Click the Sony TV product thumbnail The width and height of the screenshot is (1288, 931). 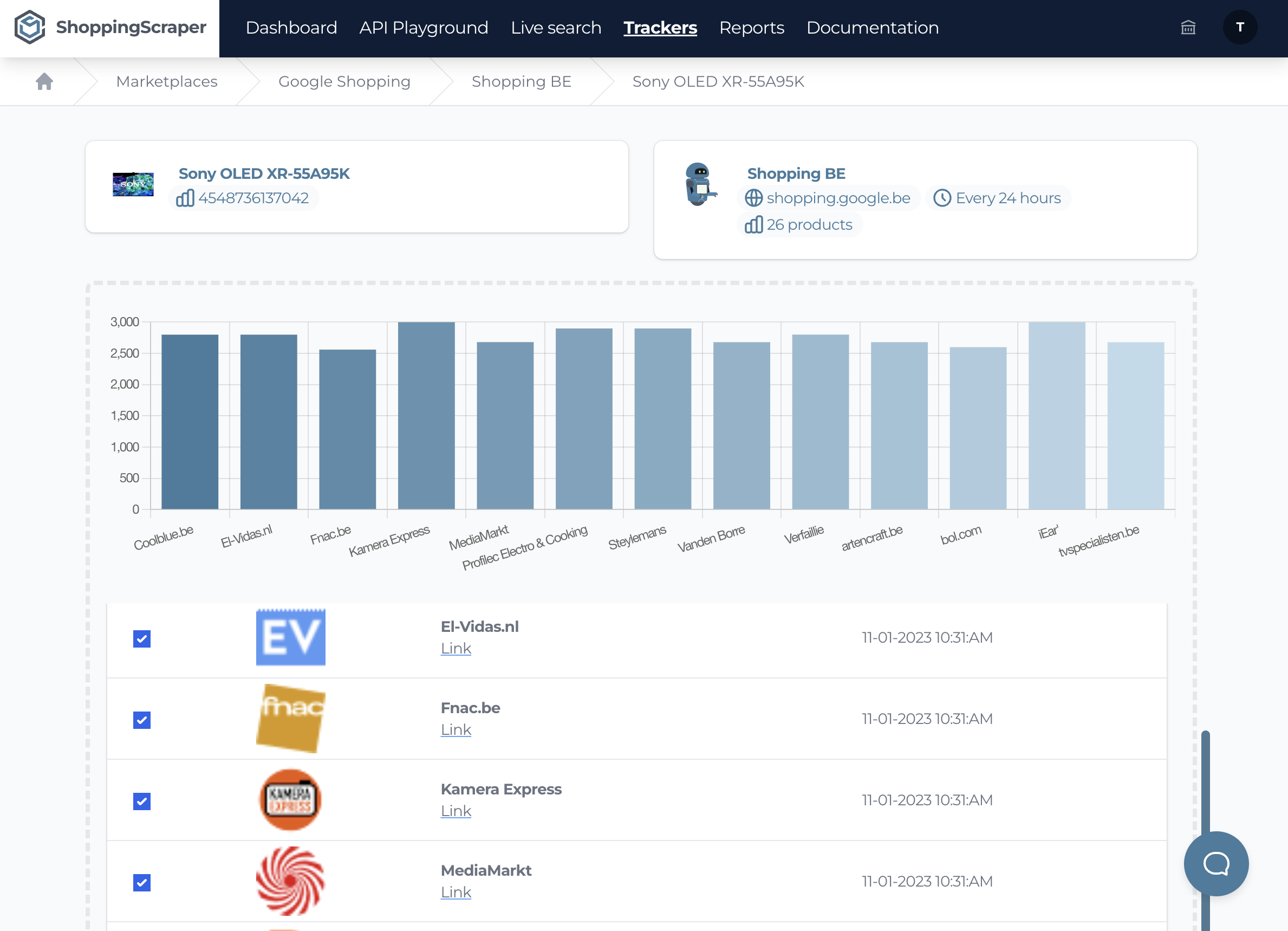[133, 185]
